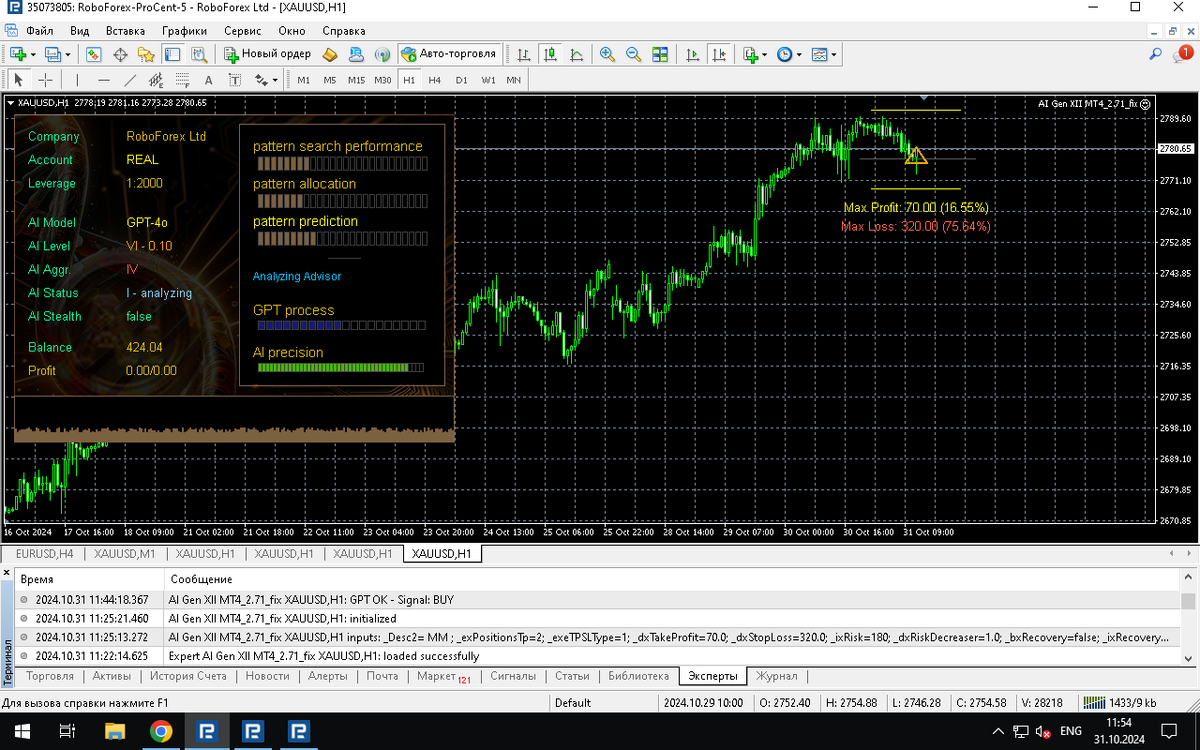Open a new chart window
Viewport: 1200px width, 750px height.
click(x=18, y=54)
